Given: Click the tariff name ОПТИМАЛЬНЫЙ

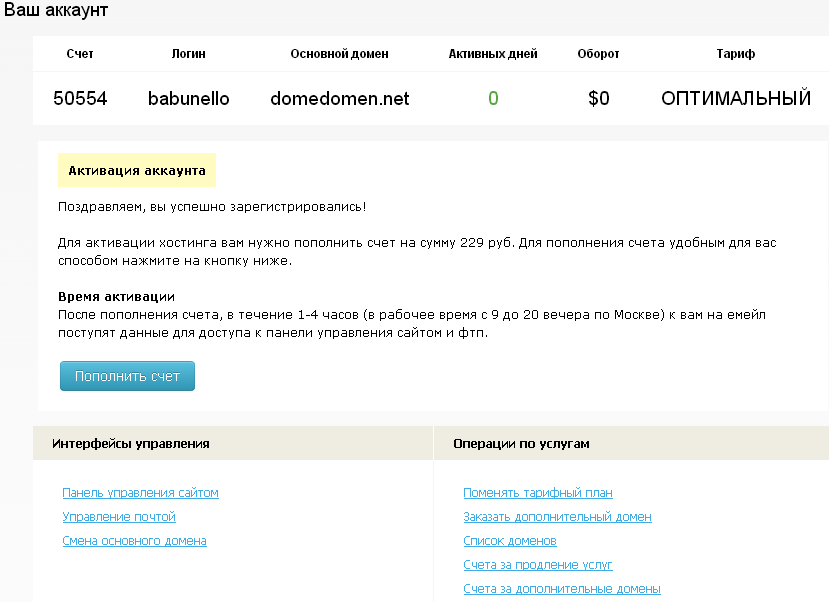Looking at the screenshot, I should [736, 98].
